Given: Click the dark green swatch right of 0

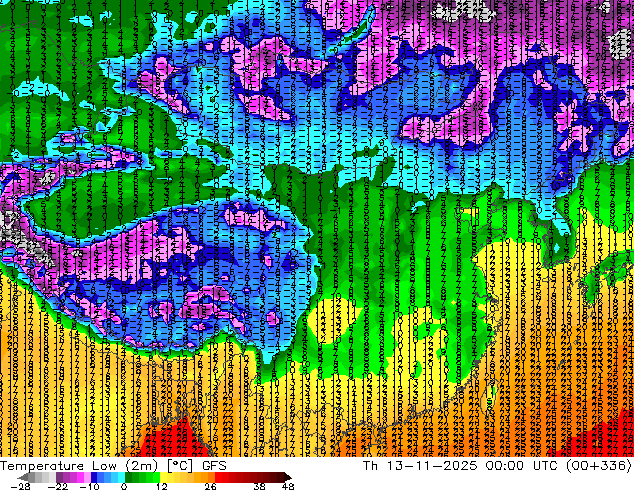Looking at the screenshot, I should [129, 477].
